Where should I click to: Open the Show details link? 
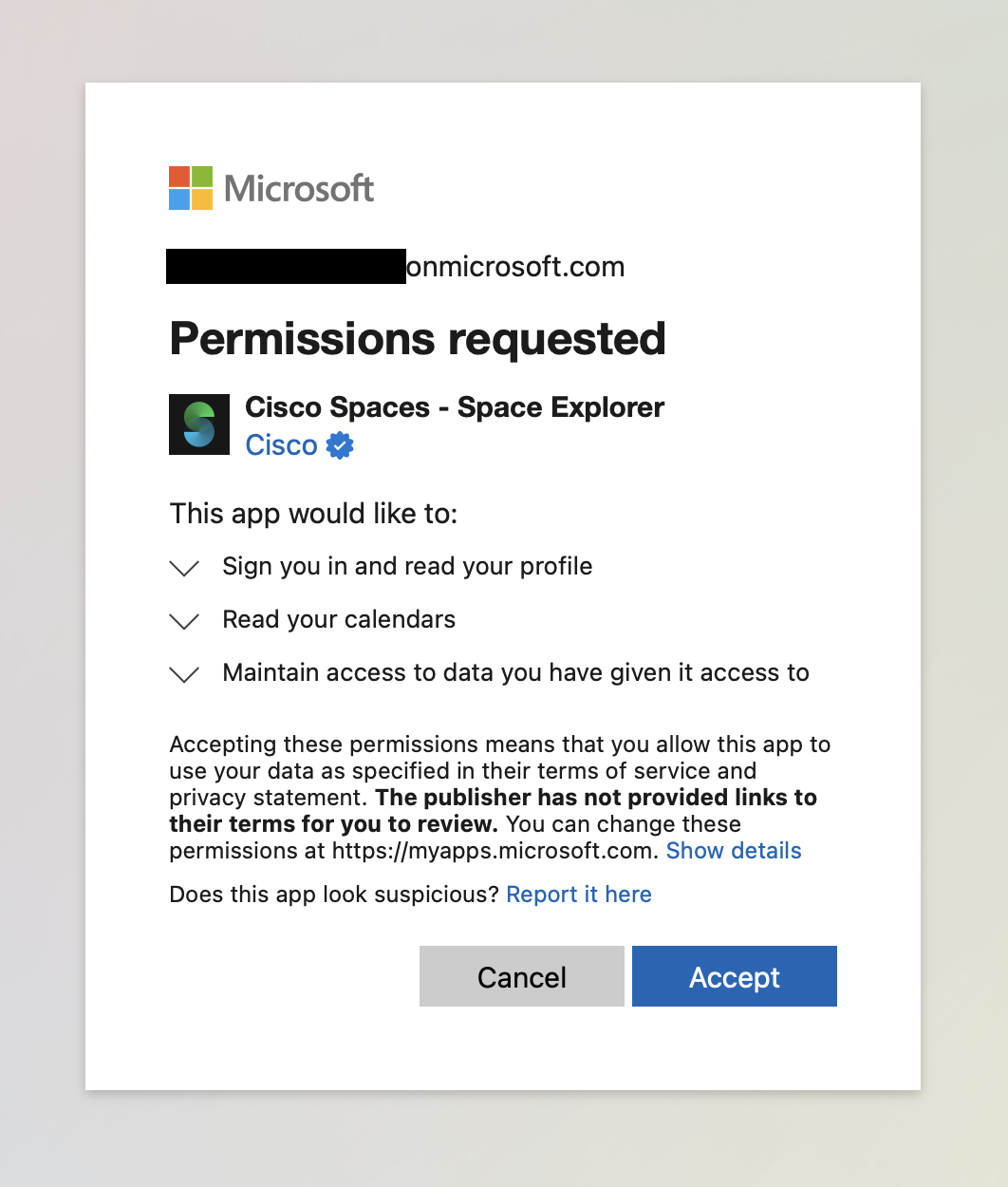click(x=734, y=851)
